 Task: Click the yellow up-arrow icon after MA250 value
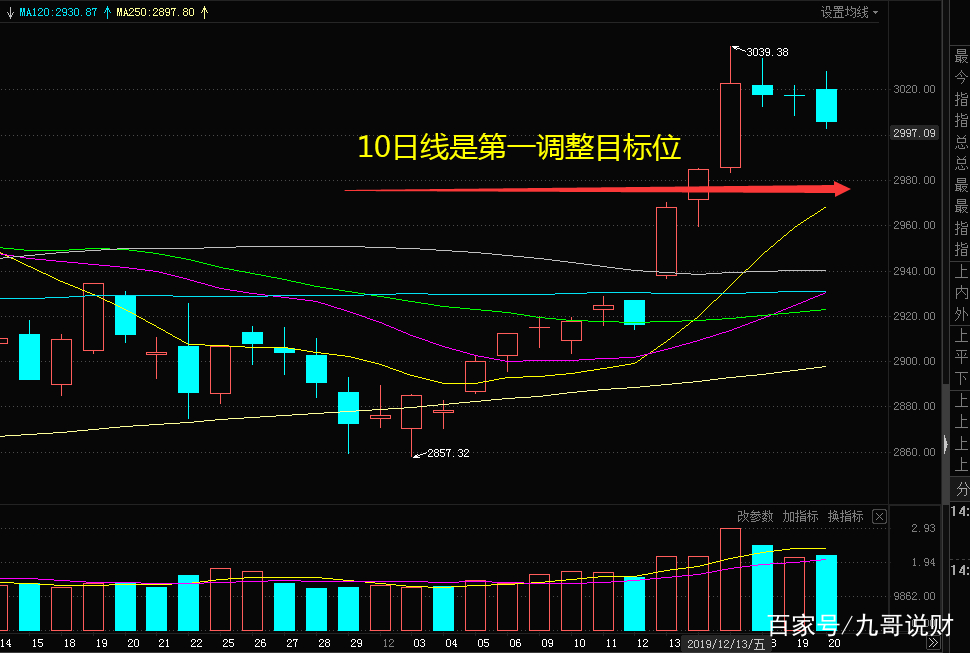(x=203, y=11)
